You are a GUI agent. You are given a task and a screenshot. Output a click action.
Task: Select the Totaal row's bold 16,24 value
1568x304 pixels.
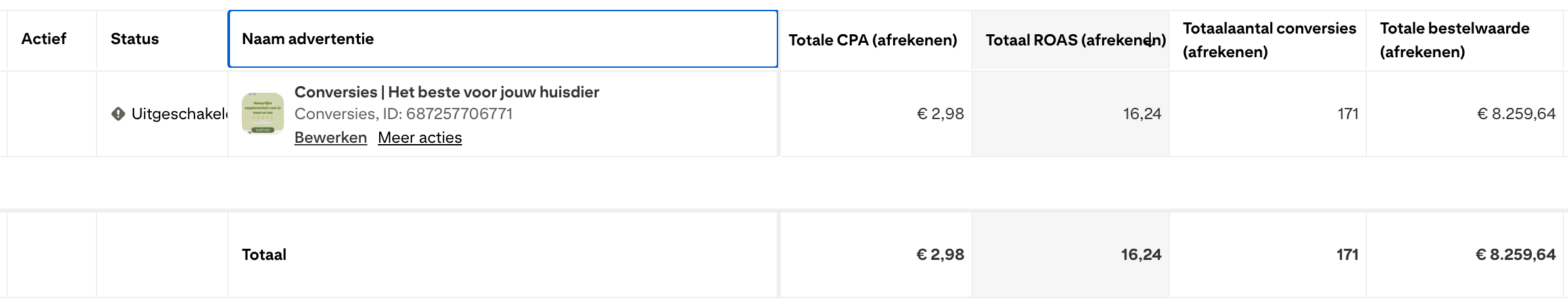click(1141, 255)
